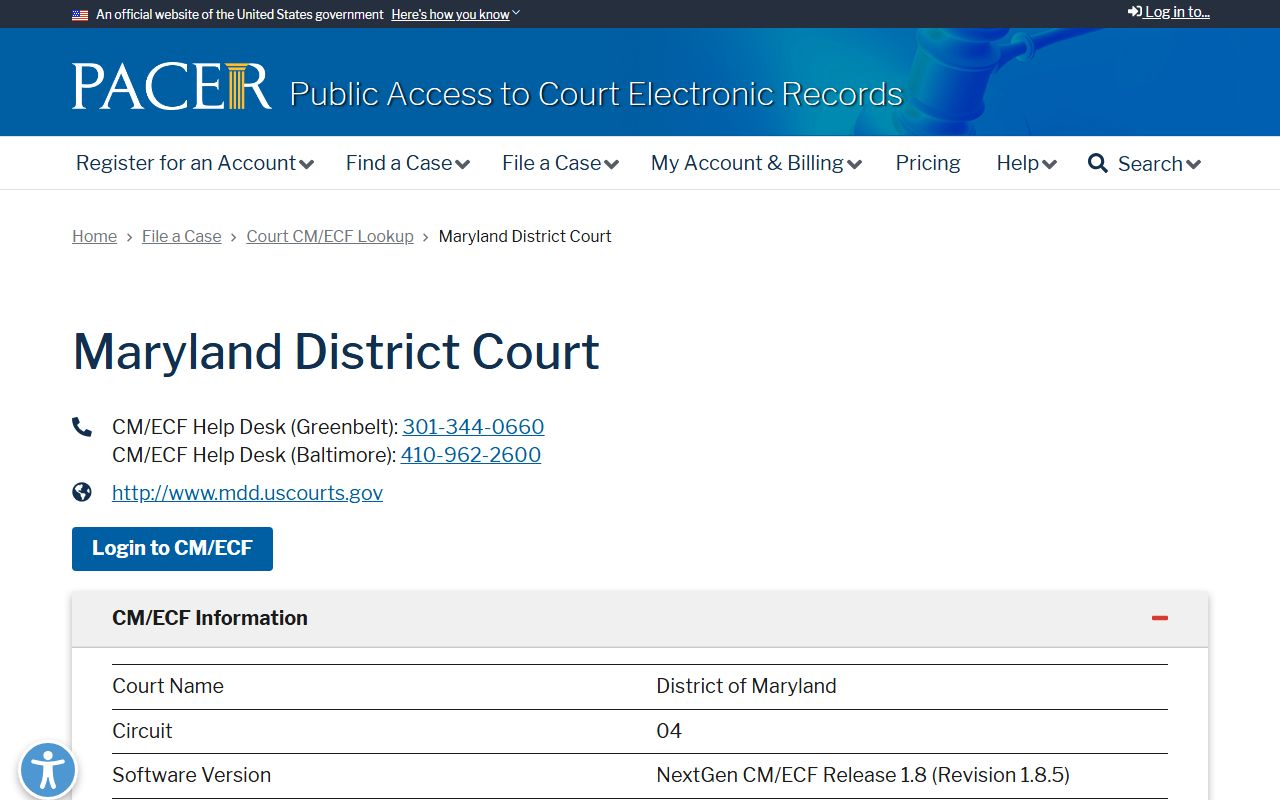Open the Search dropdown
Viewport: 1280px width, 800px height.
(1159, 163)
